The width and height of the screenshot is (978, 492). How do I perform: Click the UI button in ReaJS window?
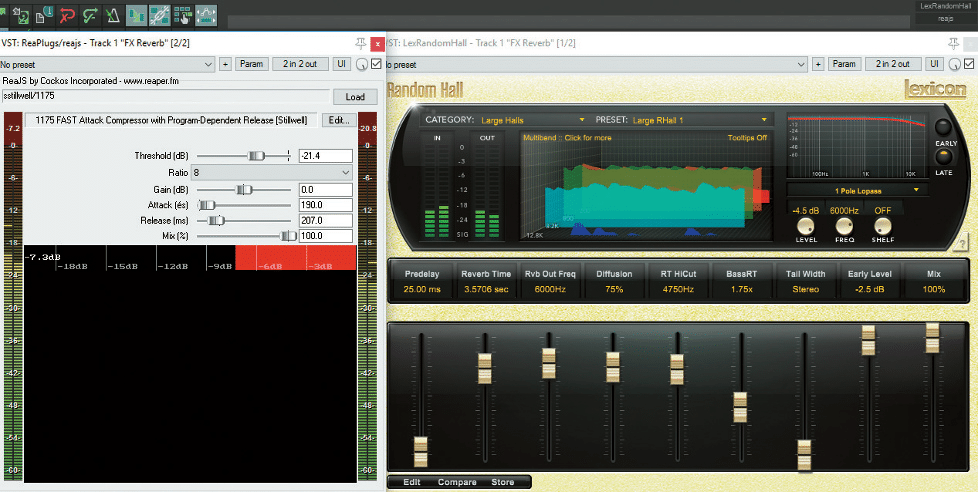coord(341,64)
